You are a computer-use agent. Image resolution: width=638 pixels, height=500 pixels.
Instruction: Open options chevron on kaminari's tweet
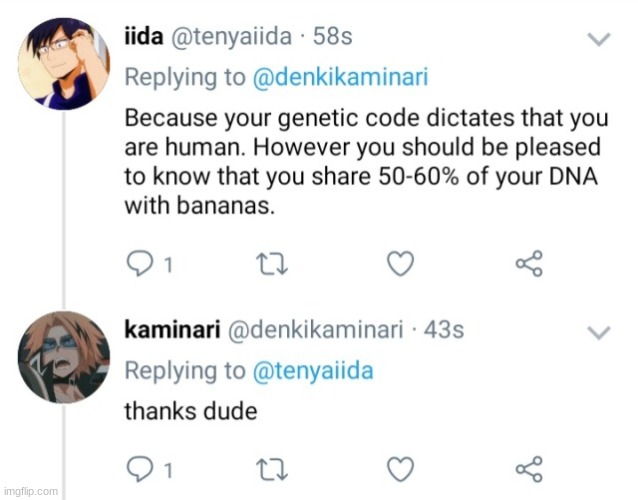[x=598, y=331]
